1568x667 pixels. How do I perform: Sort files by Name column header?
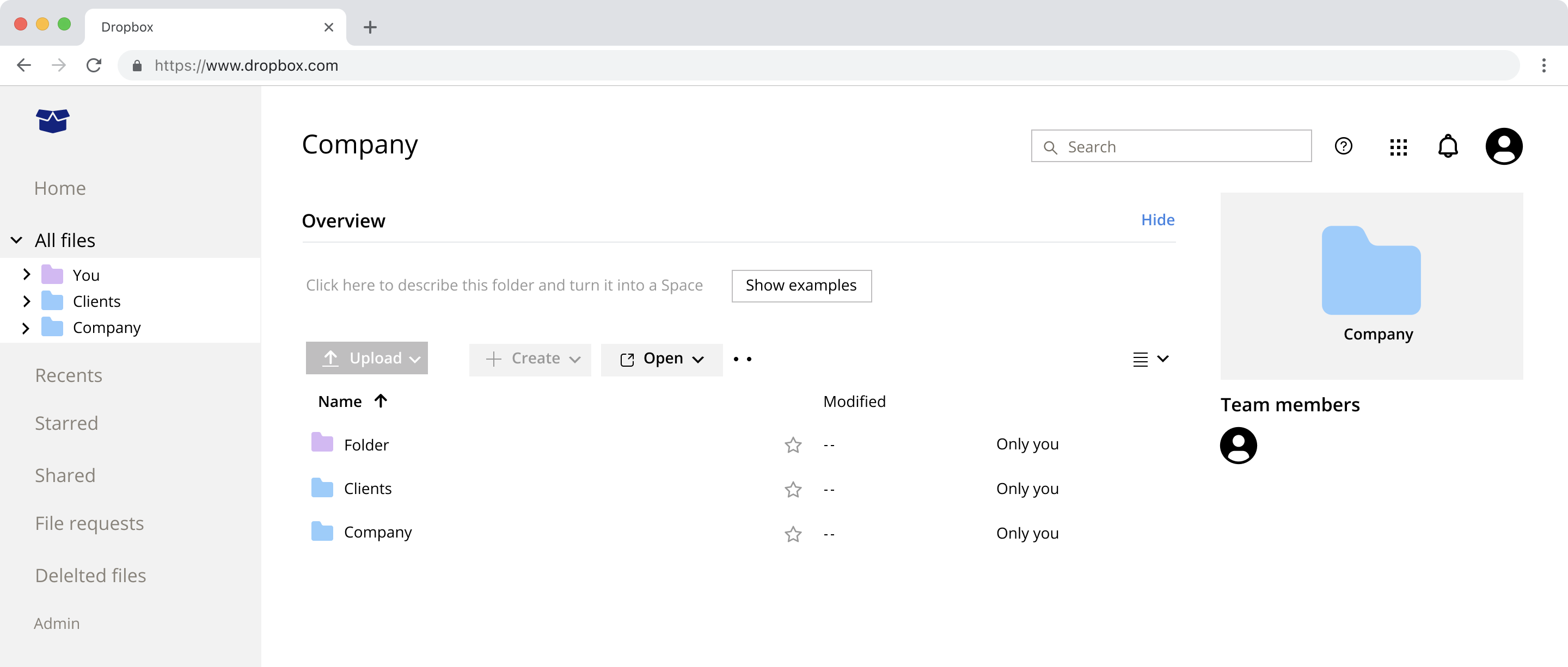[340, 402]
